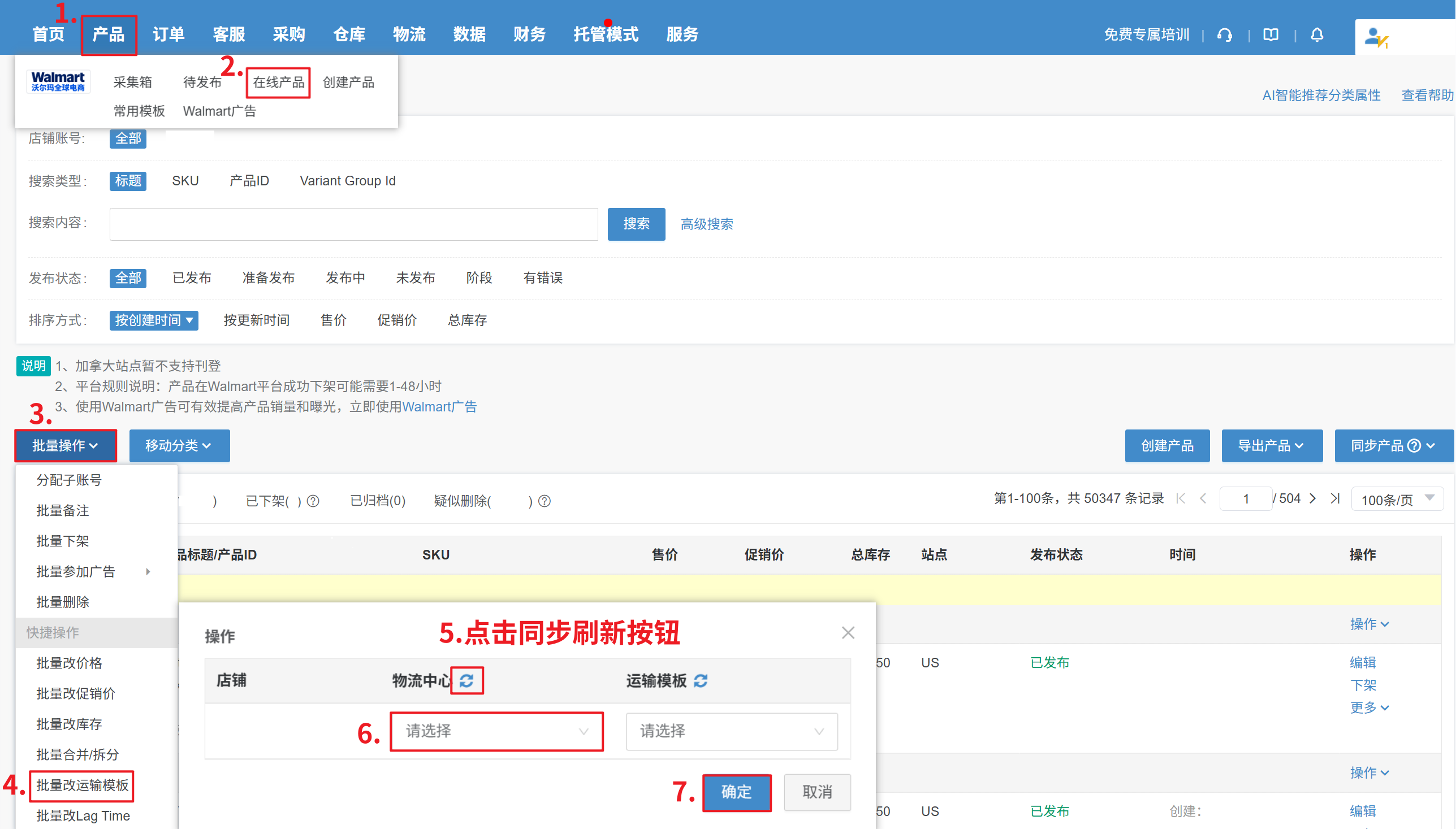
Task: Click refresh icon next to 运输模板
Action: 701,680
